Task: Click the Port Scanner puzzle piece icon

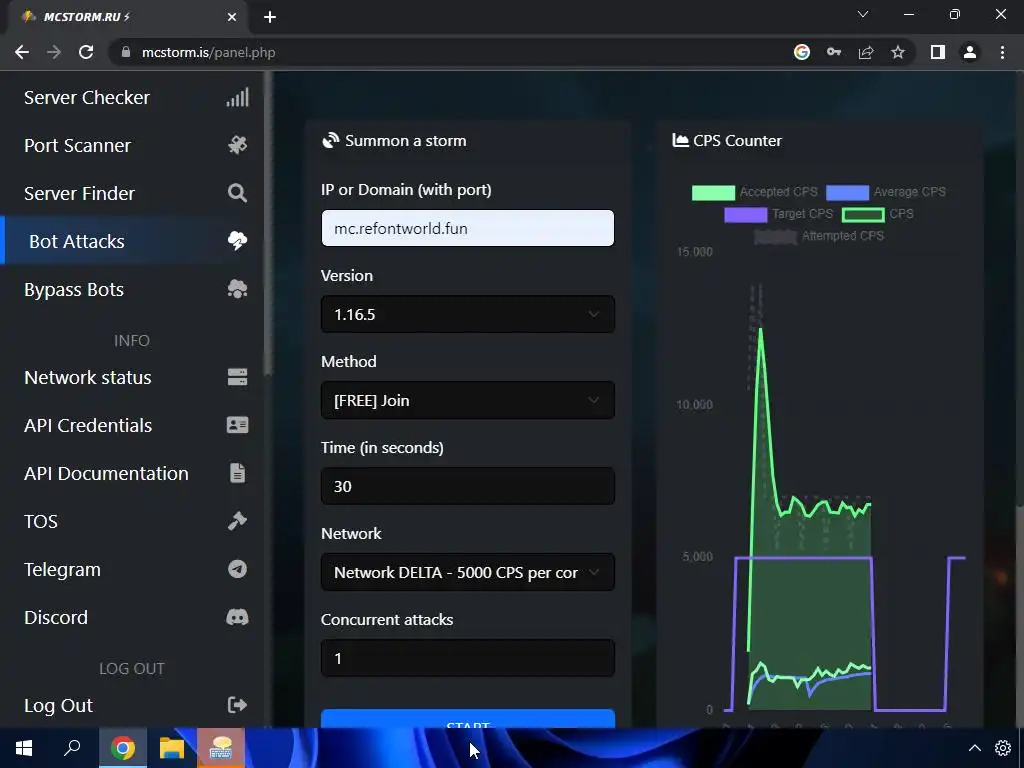Action: pos(237,145)
